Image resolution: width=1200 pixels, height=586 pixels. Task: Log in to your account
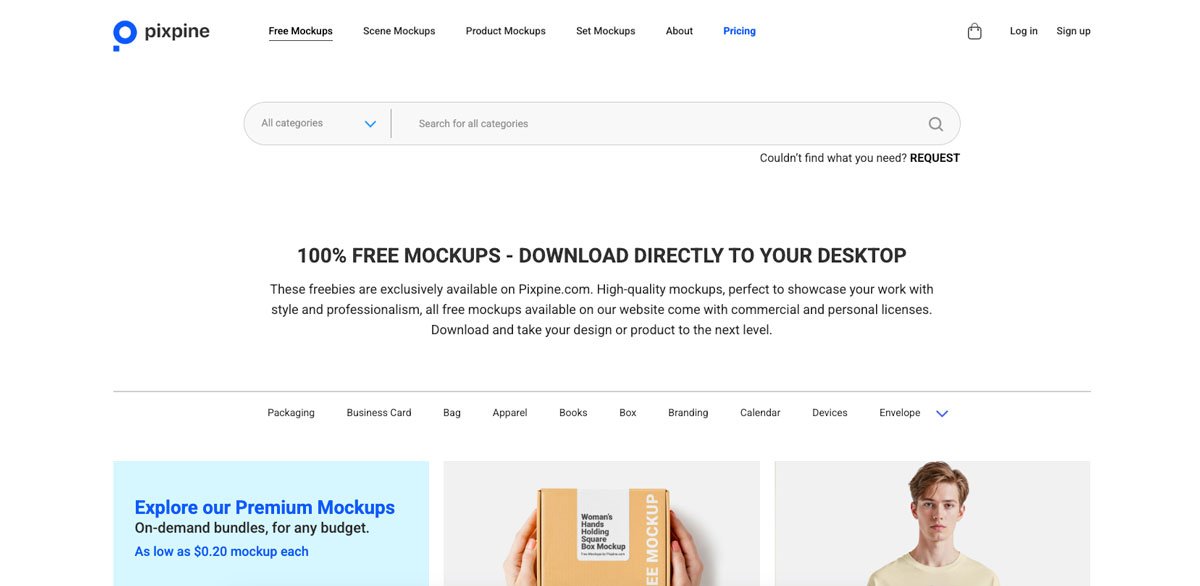click(x=1023, y=31)
